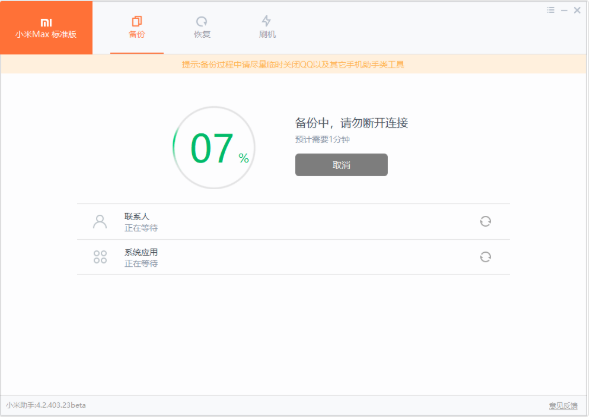This screenshot has height=418, width=589.
Task: Select the 联系人 row label
Action: tap(137, 216)
